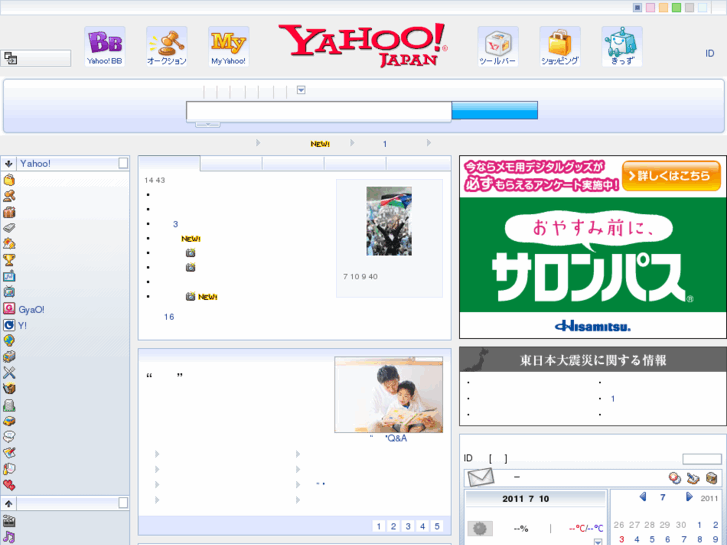Open the ツールバー toolbar icon
The width and height of the screenshot is (727, 545).
(x=497, y=46)
